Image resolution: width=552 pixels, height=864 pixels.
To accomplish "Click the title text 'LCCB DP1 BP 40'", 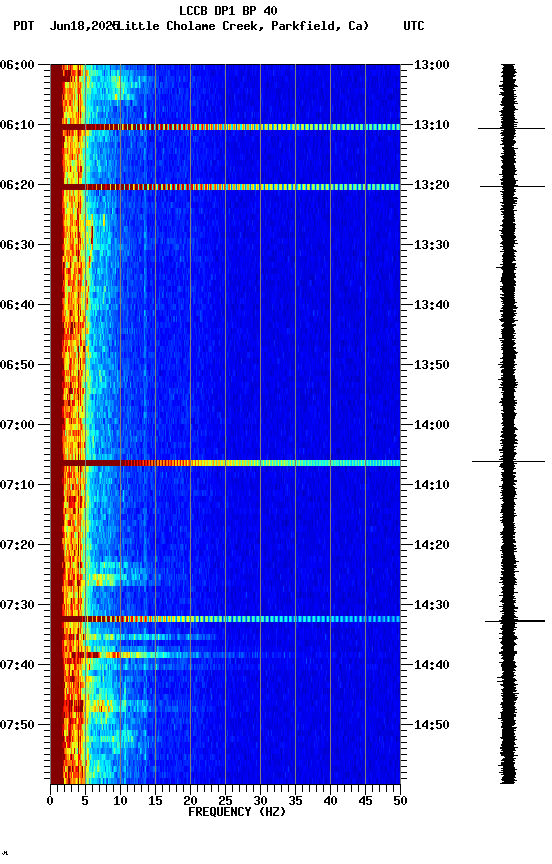I will pos(228,10).
